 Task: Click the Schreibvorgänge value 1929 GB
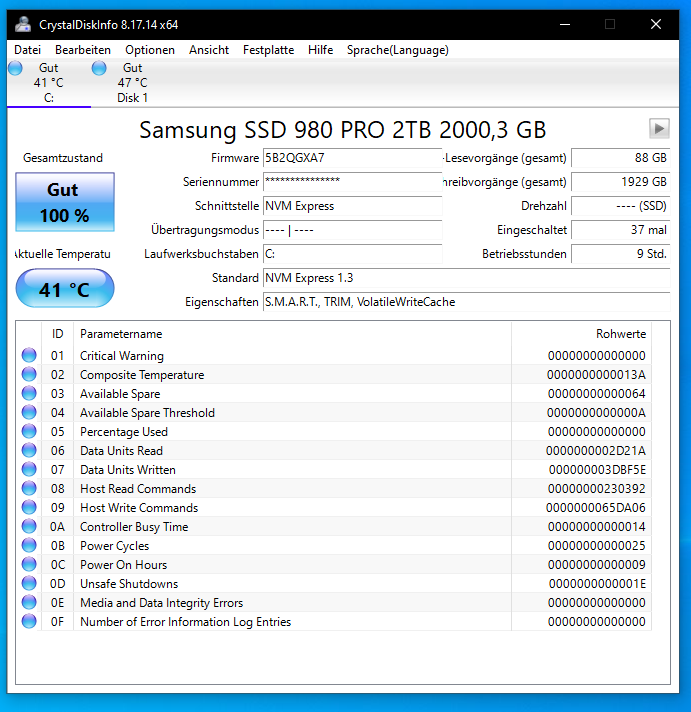621,182
